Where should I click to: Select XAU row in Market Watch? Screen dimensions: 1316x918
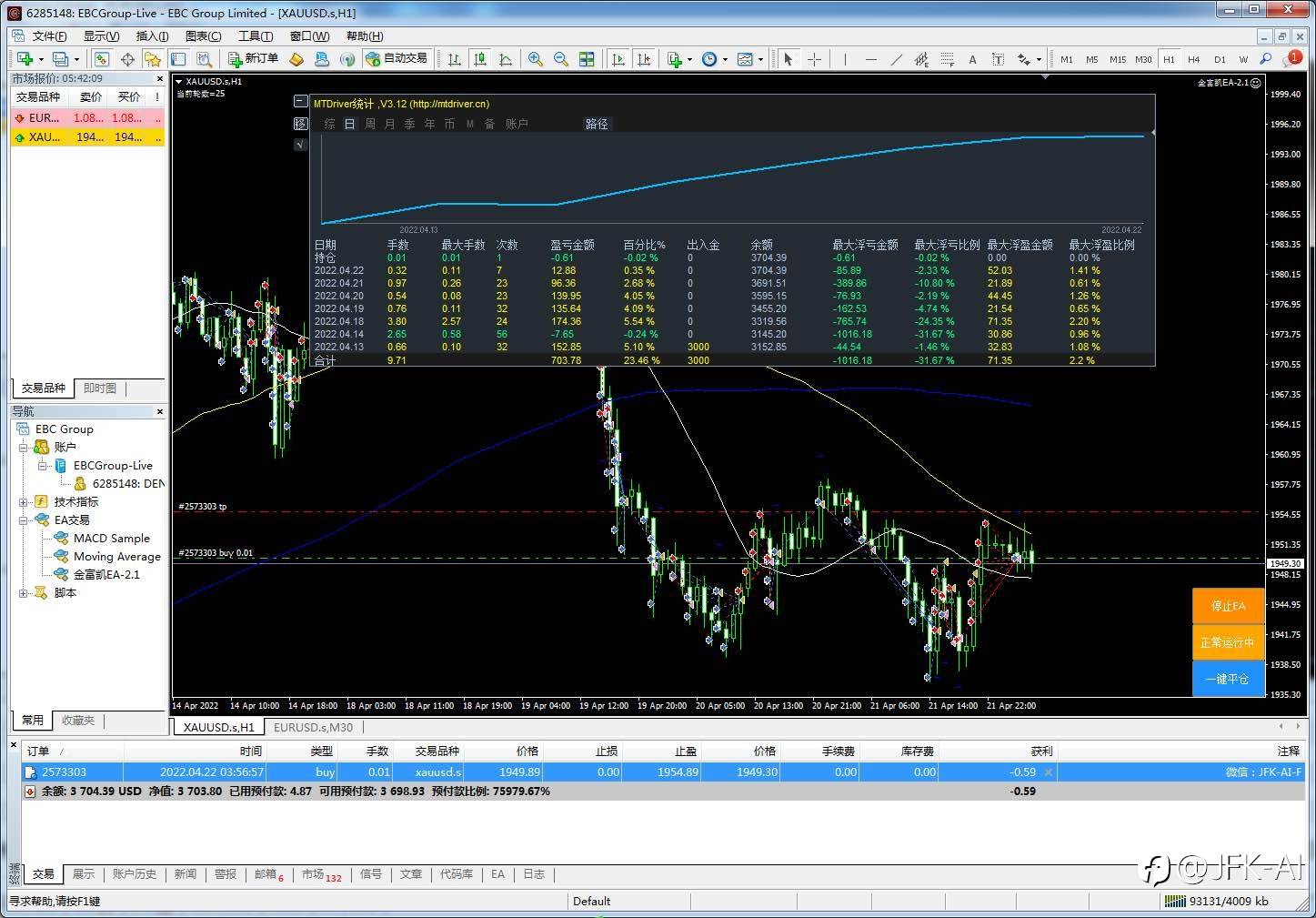tap(87, 137)
